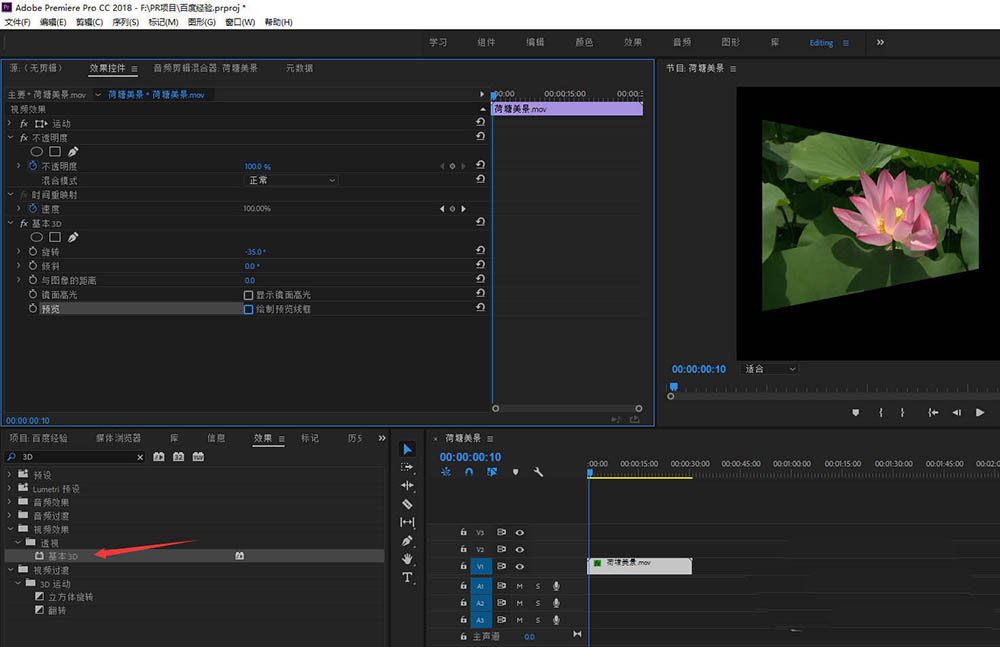Screen dimensions: 1000x647
Task: Open the 序列(S) menu
Action: click(x=125, y=22)
